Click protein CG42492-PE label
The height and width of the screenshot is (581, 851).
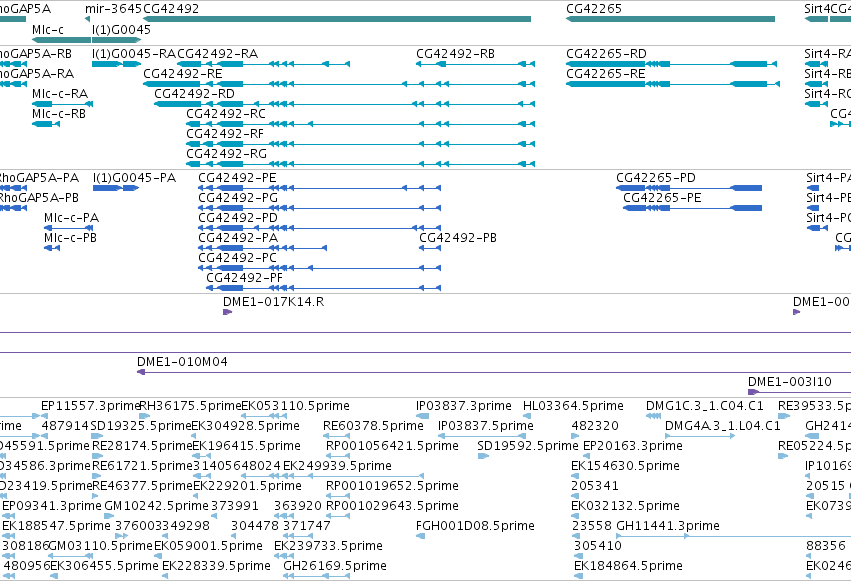(x=237, y=178)
